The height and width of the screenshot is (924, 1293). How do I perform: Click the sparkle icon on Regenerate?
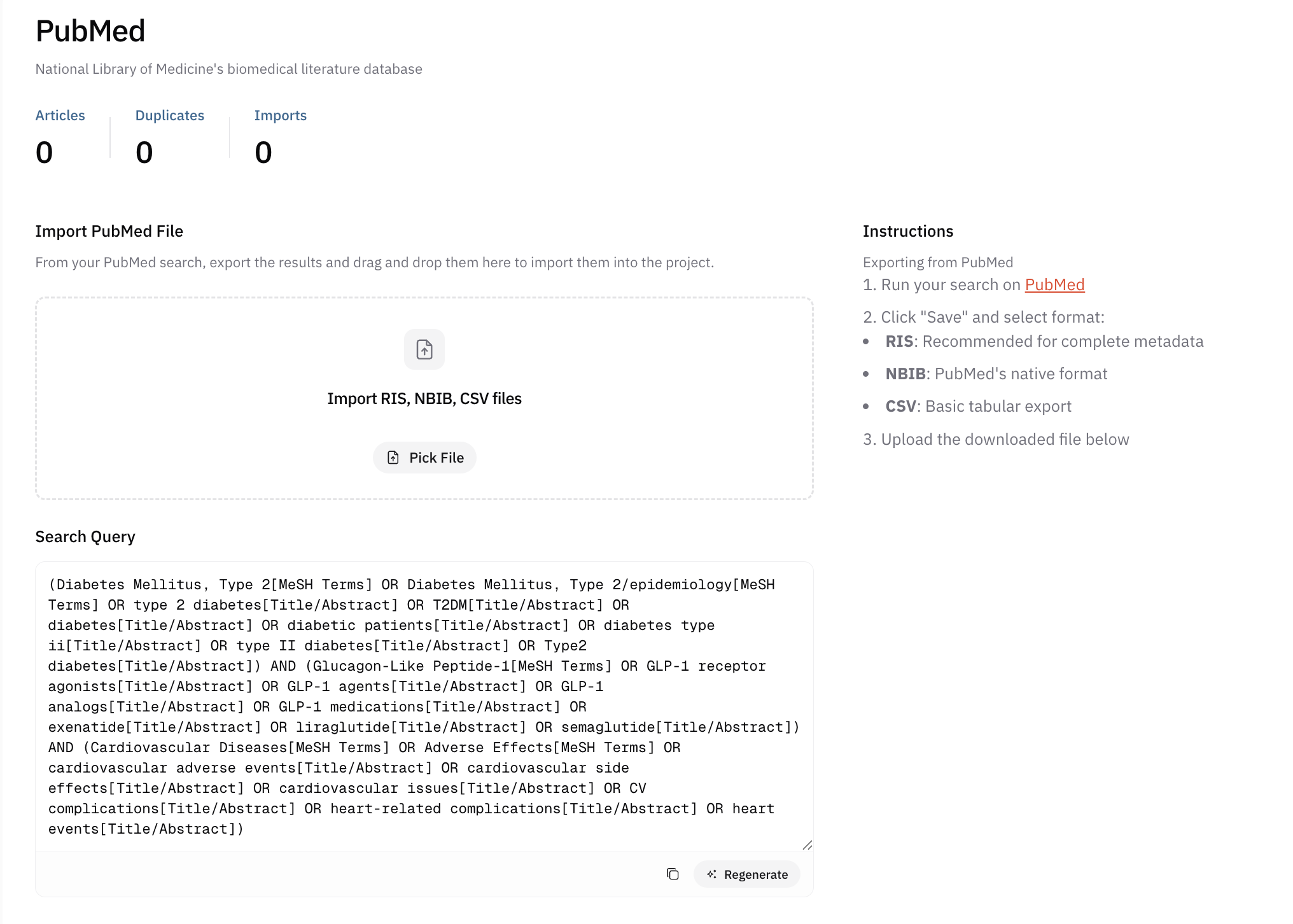point(711,874)
